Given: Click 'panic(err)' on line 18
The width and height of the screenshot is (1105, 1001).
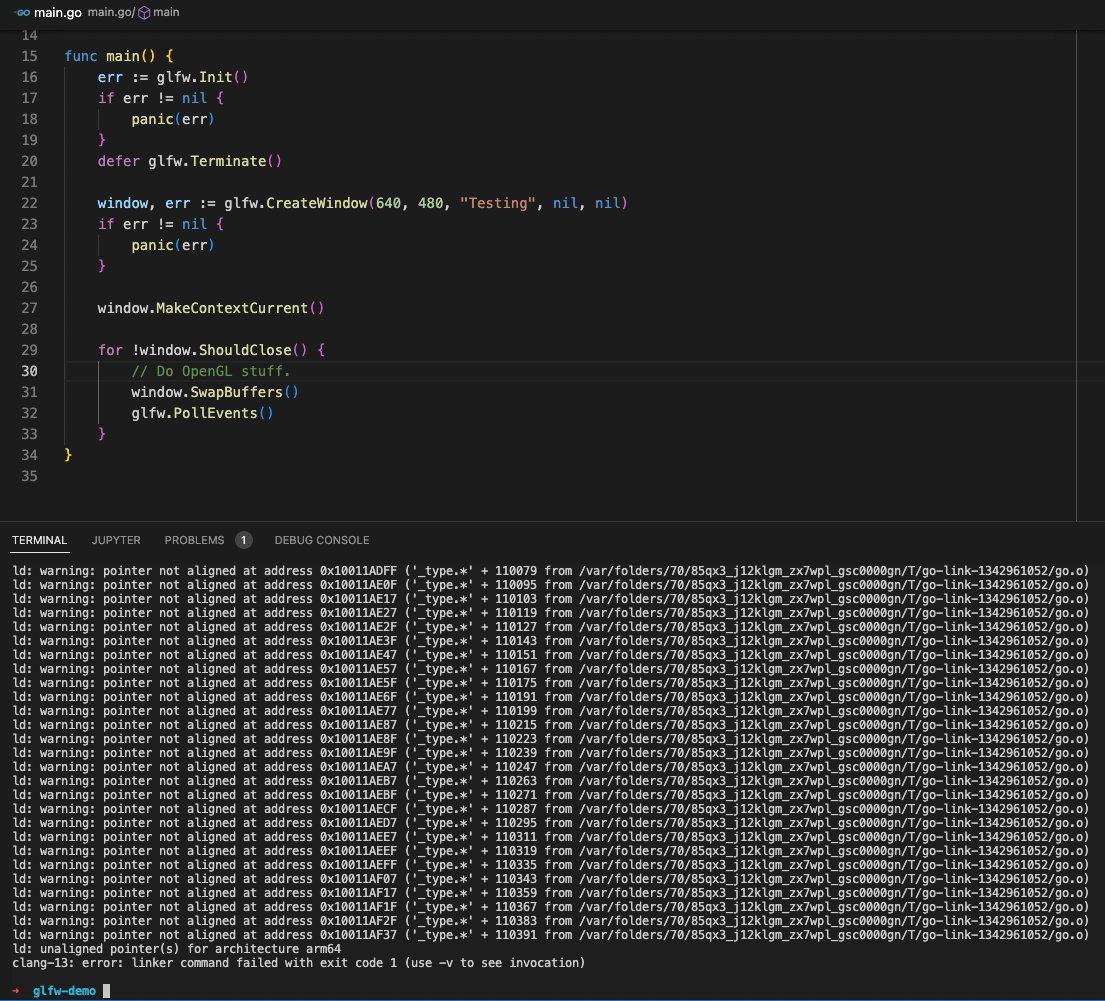Looking at the screenshot, I should point(173,119).
